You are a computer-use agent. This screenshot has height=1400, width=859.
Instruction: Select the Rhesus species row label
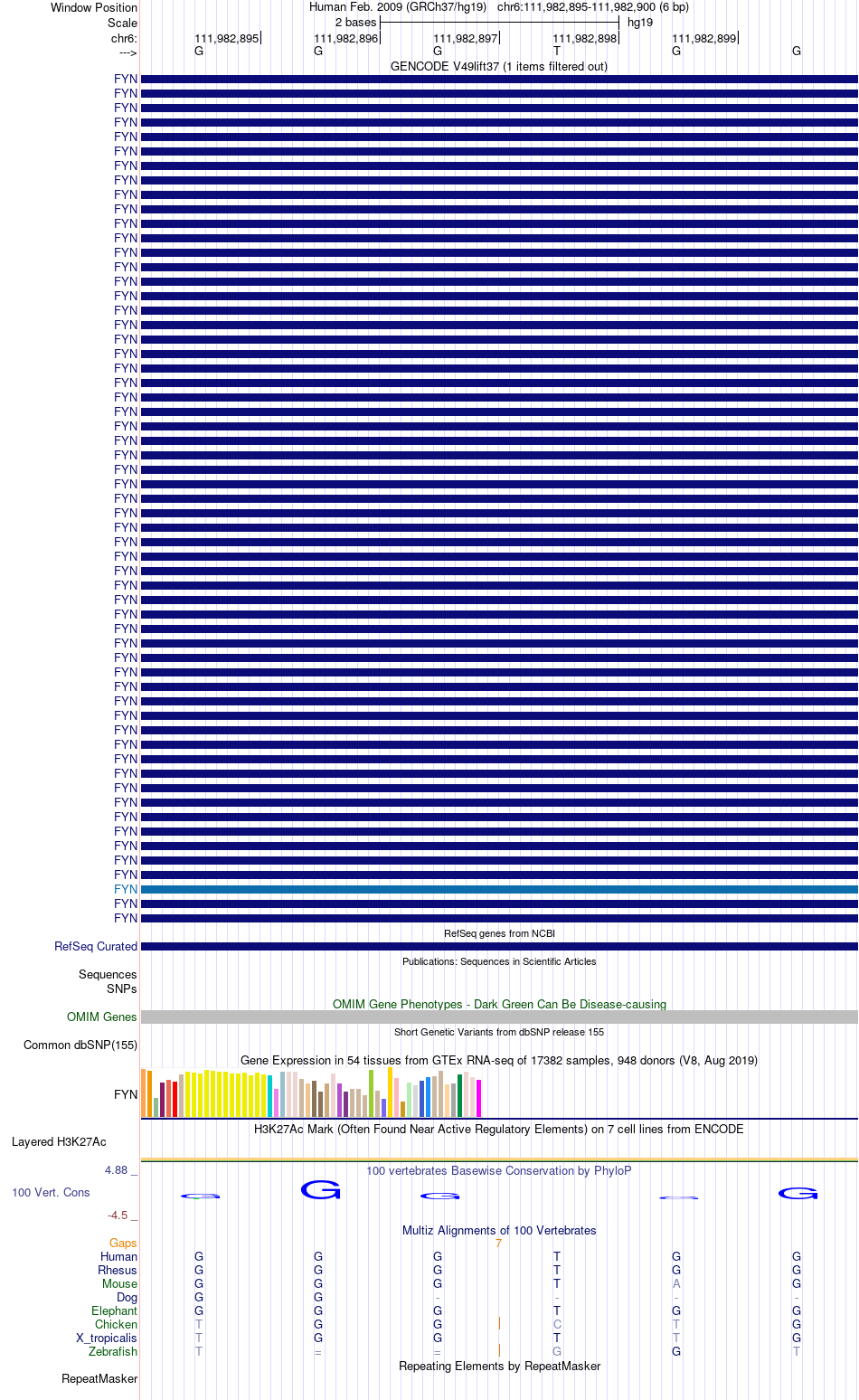[118, 1270]
